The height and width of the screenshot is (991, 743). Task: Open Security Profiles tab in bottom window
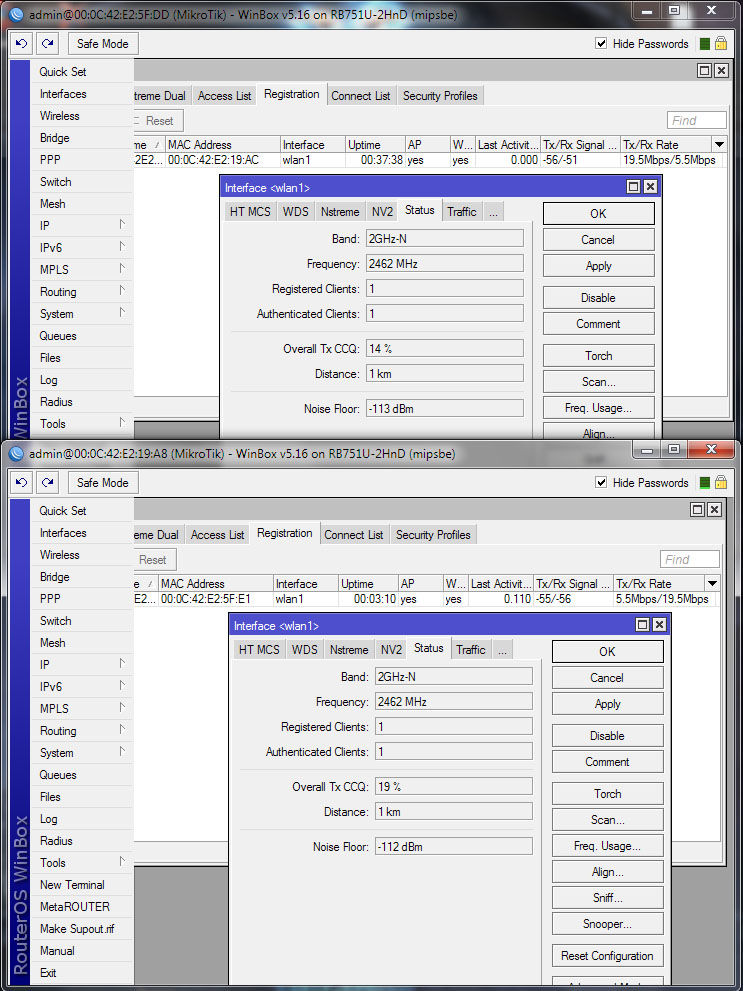coord(433,535)
